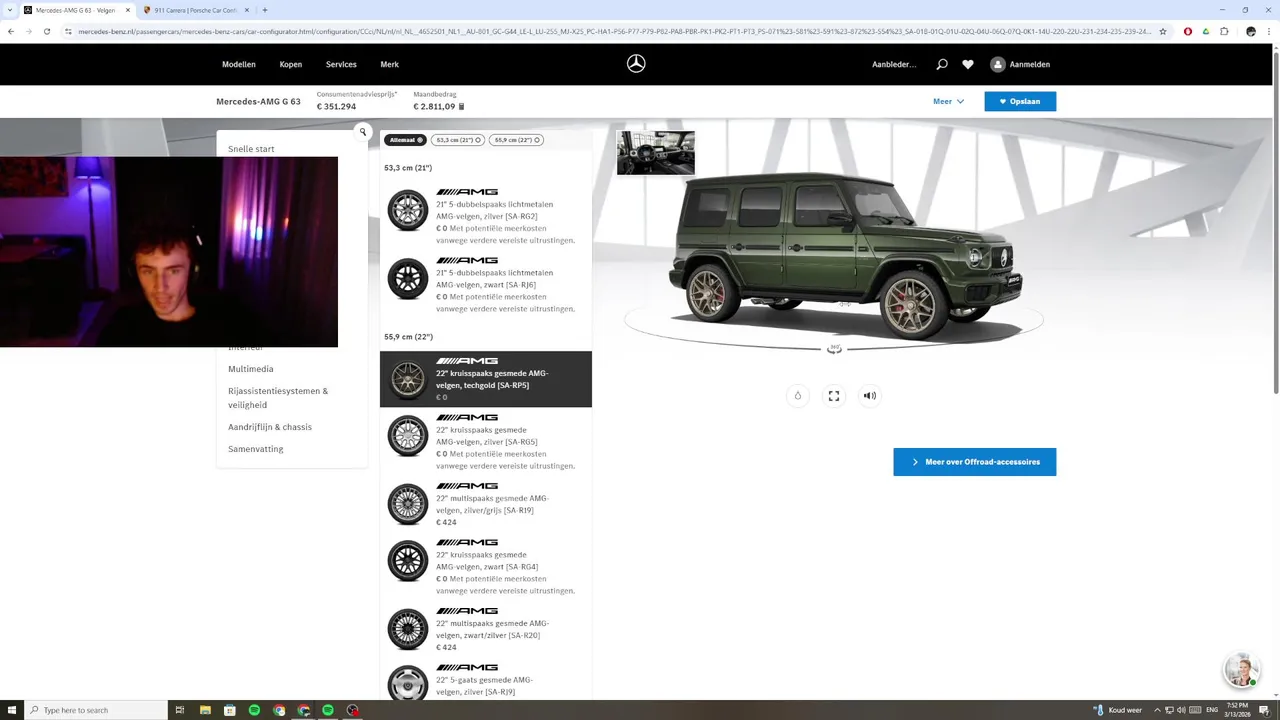The image size is (1280, 720).
Task: Open the chat assistant avatar
Action: coord(1241,671)
